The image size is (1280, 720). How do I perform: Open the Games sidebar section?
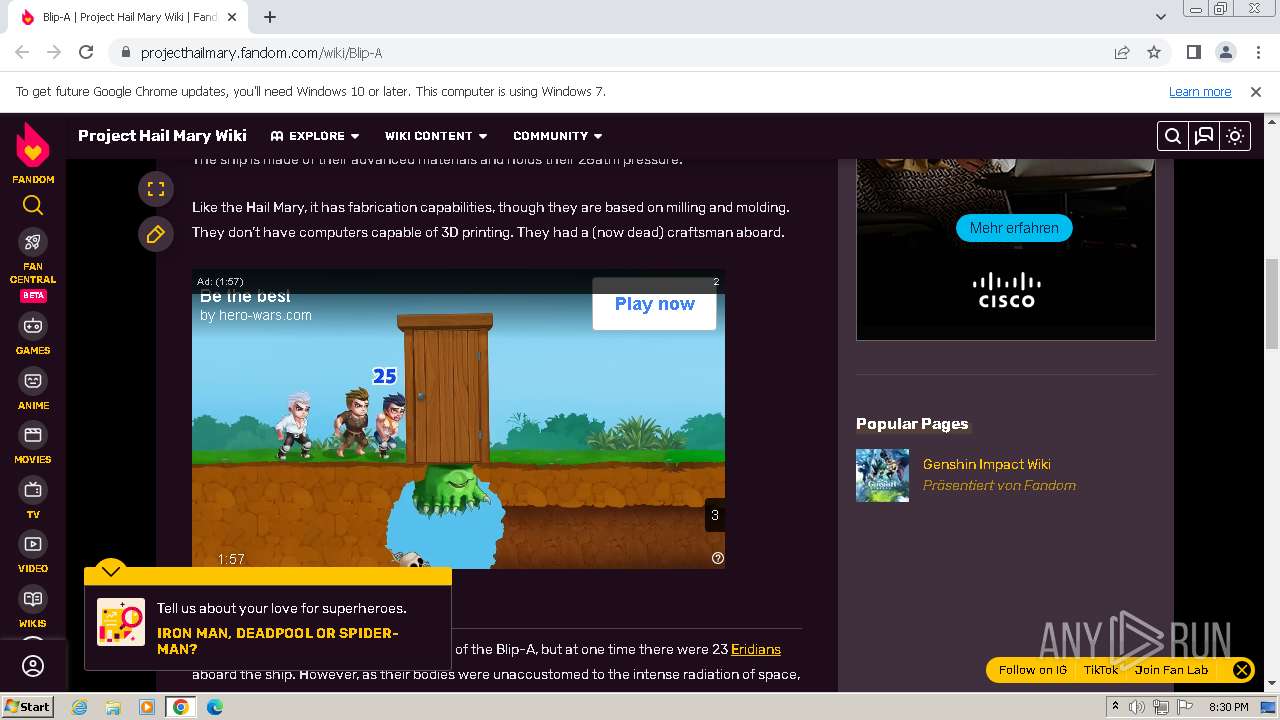pyautogui.click(x=33, y=335)
